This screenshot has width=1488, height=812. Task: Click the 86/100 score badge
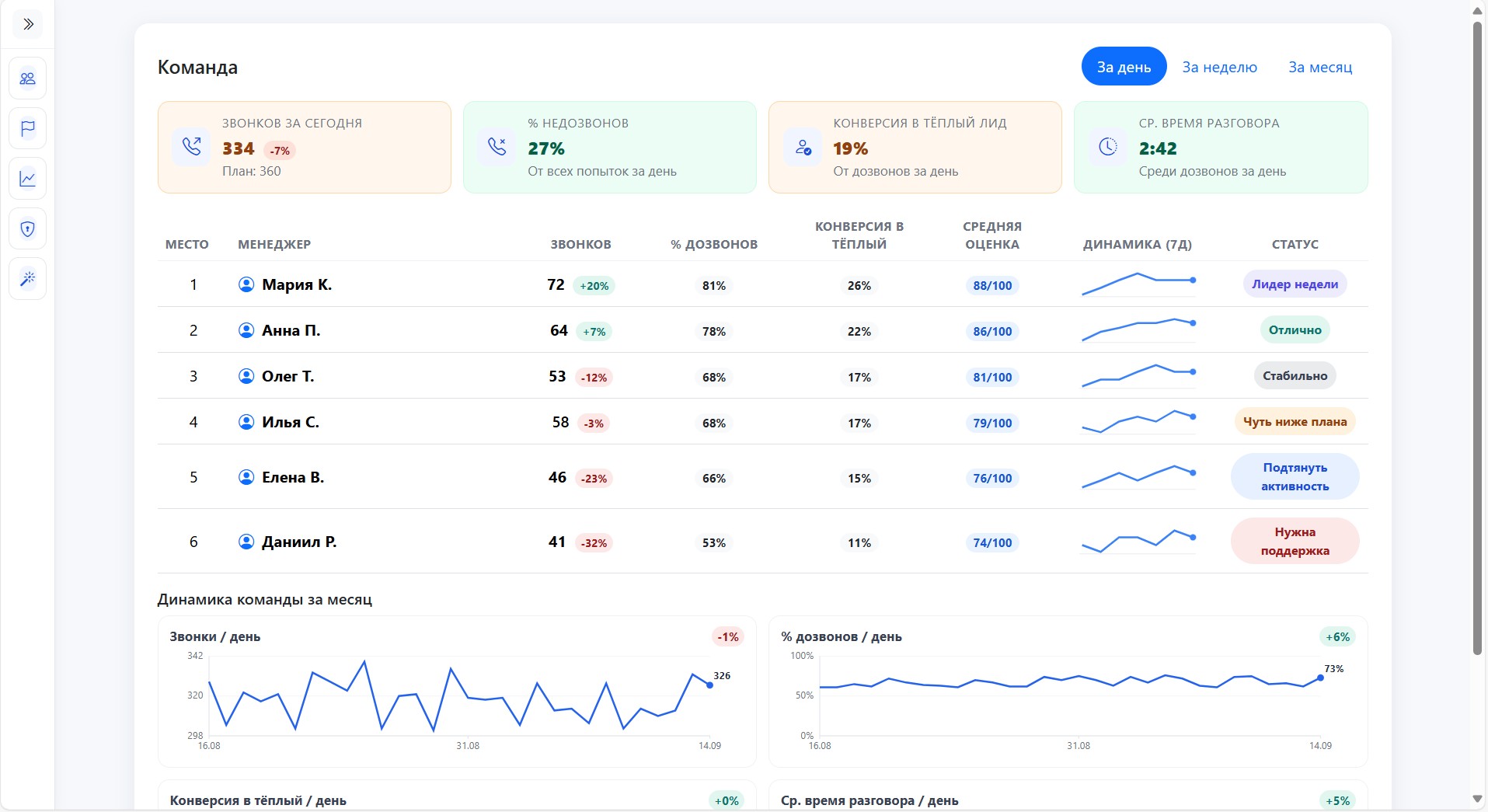point(992,331)
